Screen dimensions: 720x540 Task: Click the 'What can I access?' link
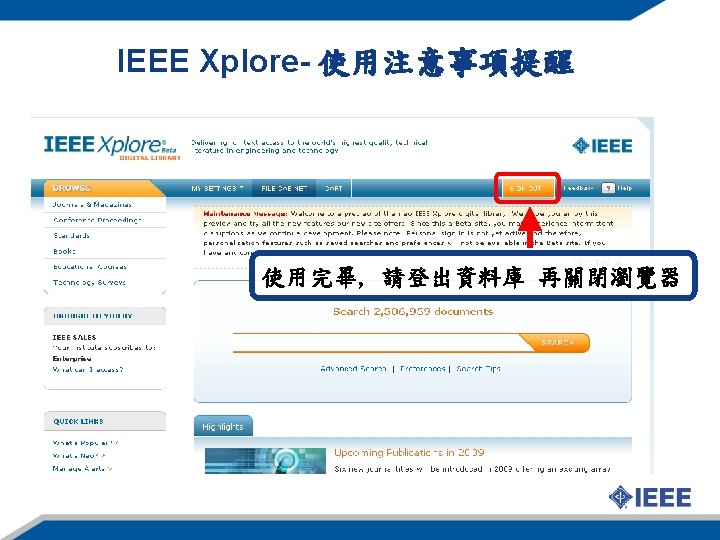88,369
